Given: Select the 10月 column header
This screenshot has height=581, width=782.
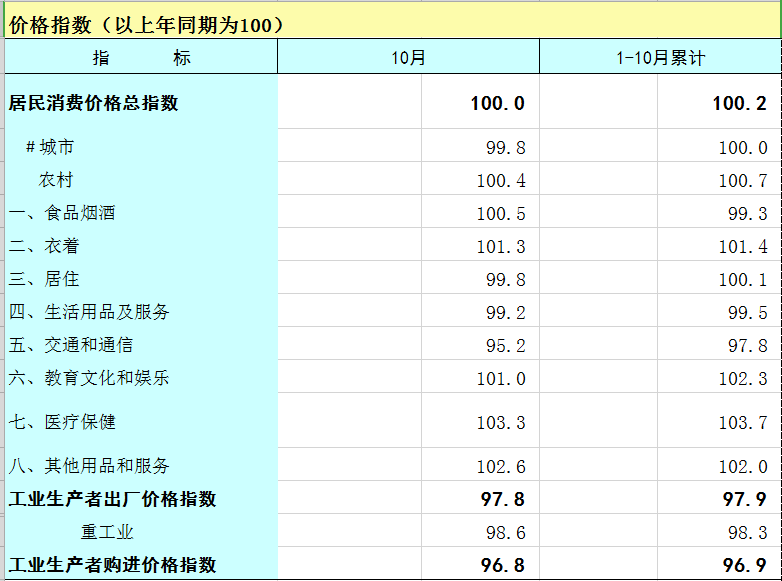Looking at the screenshot, I should pos(408,58).
